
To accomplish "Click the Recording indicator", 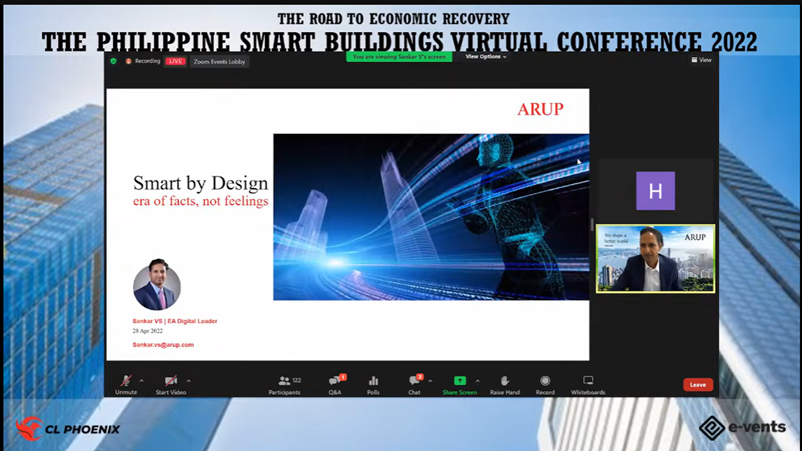I will [x=143, y=61].
